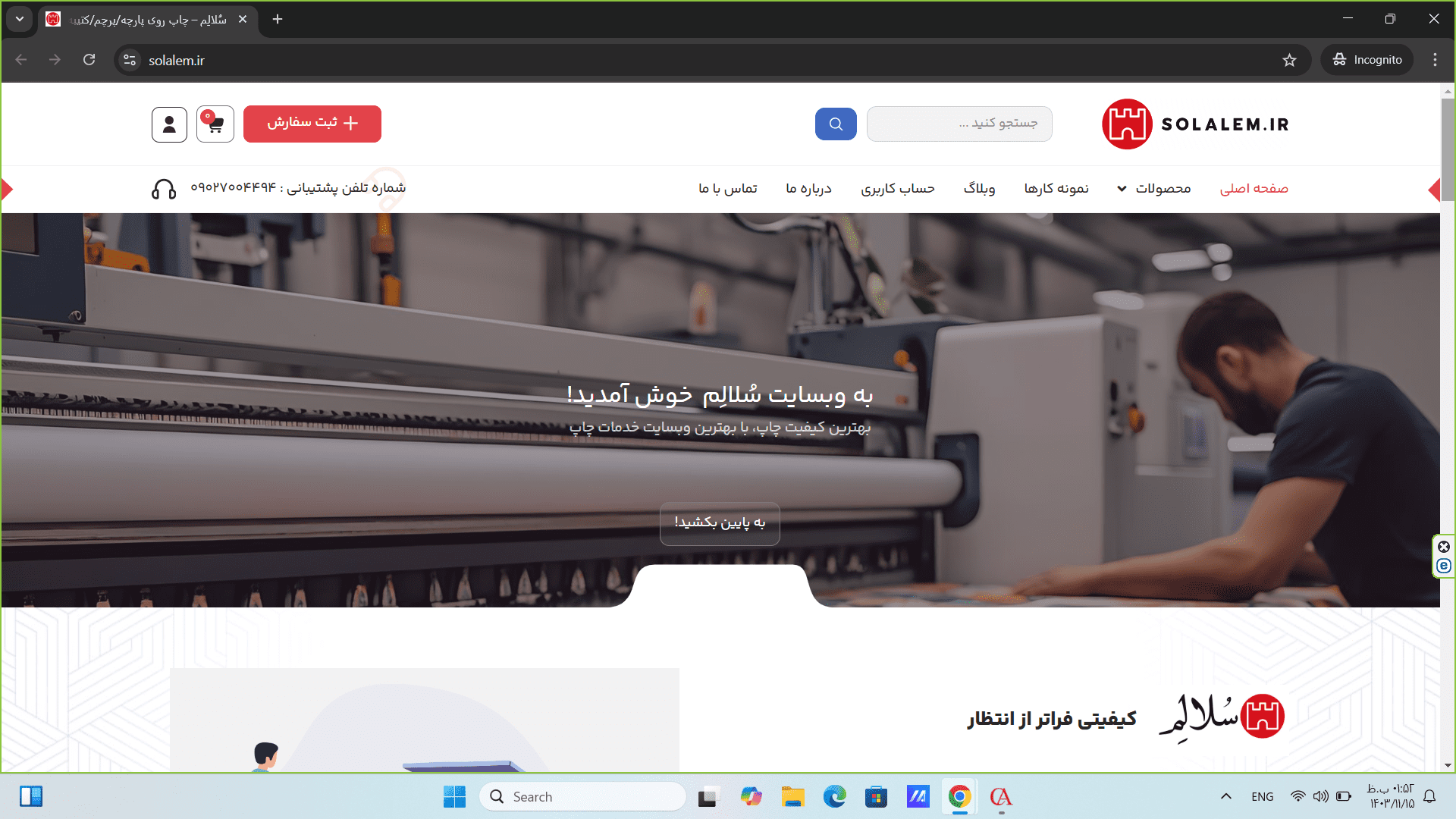Click the hero welcome heading text
The height and width of the screenshot is (819, 1456).
[720, 394]
